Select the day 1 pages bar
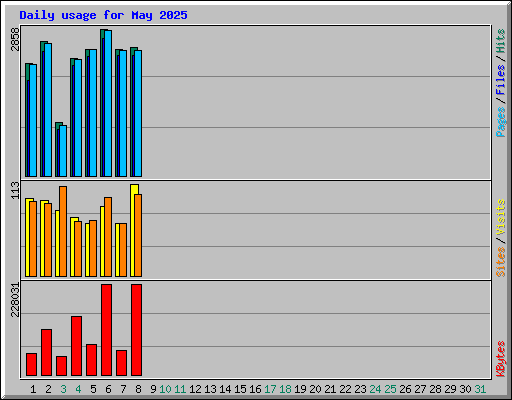 tap(33, 120)
